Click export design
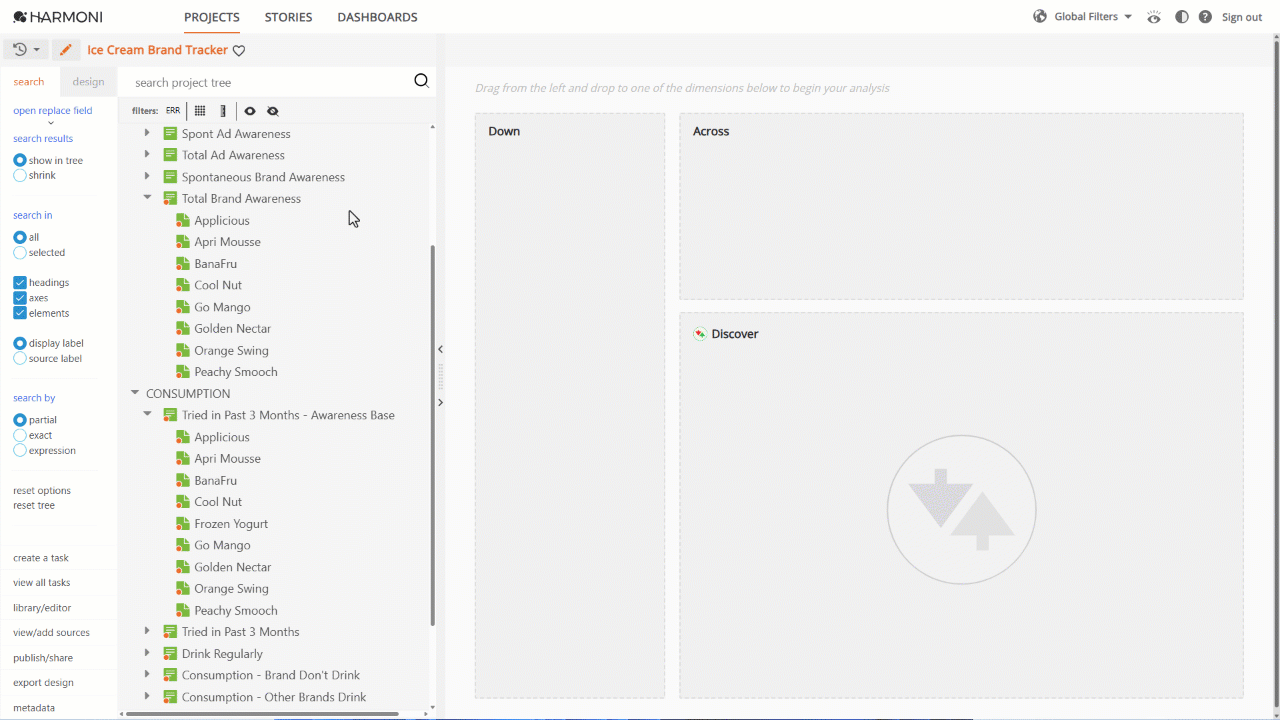Image resolution: width=1280 pixels, height=720 pixels. point(43,683)
